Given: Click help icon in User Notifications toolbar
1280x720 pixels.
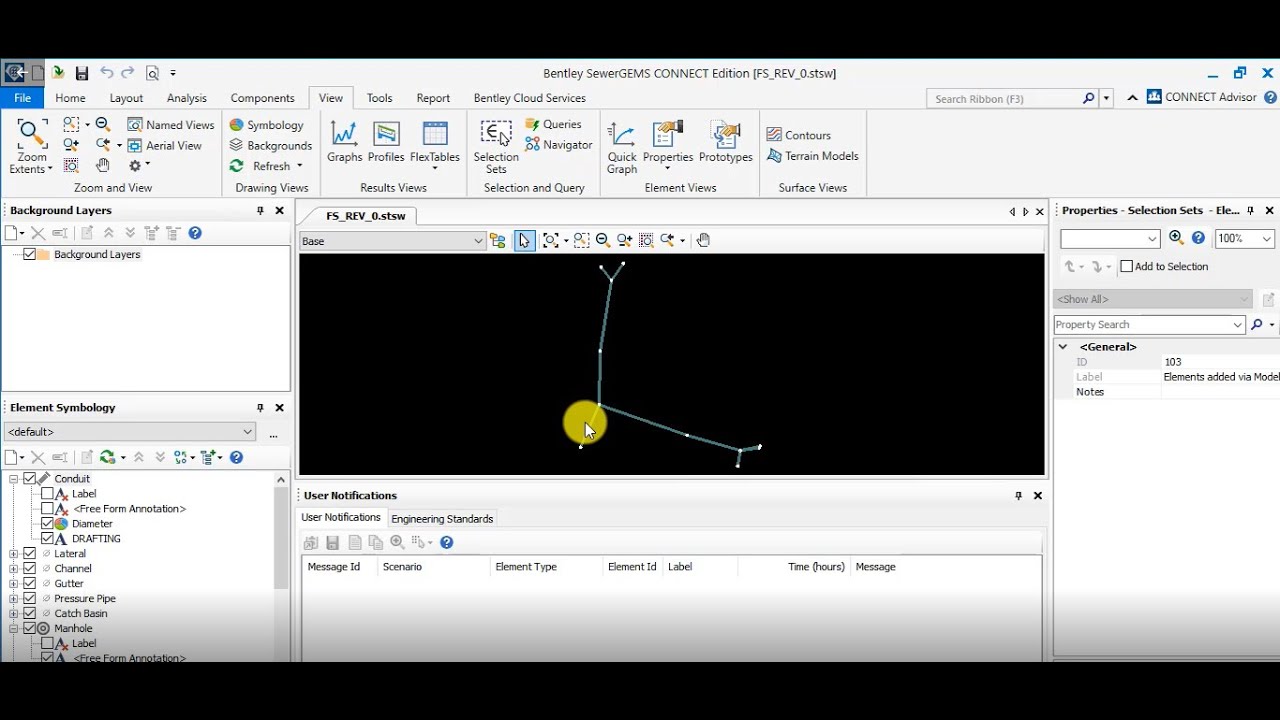Looking at the screenshot, I should click(x=447, y=542).
